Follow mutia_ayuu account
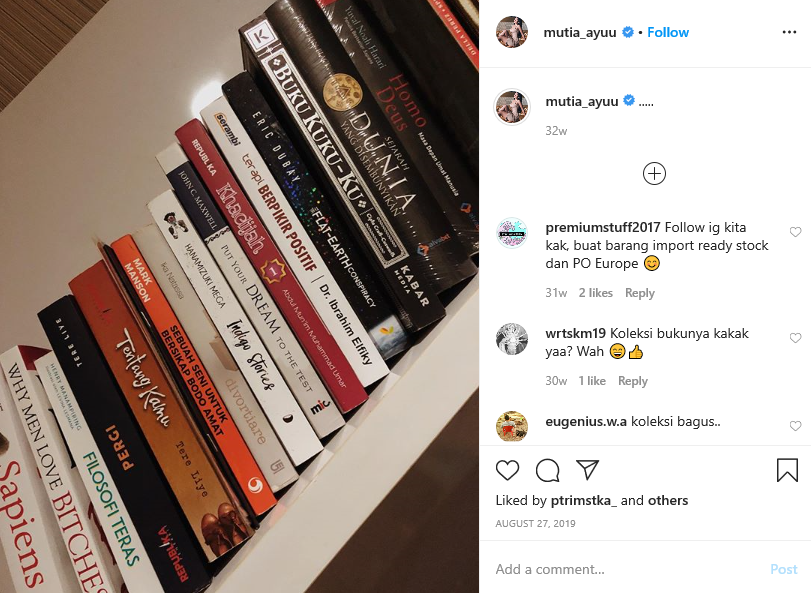The width and height of the screenshot is (811, 593). coord(668,32)
